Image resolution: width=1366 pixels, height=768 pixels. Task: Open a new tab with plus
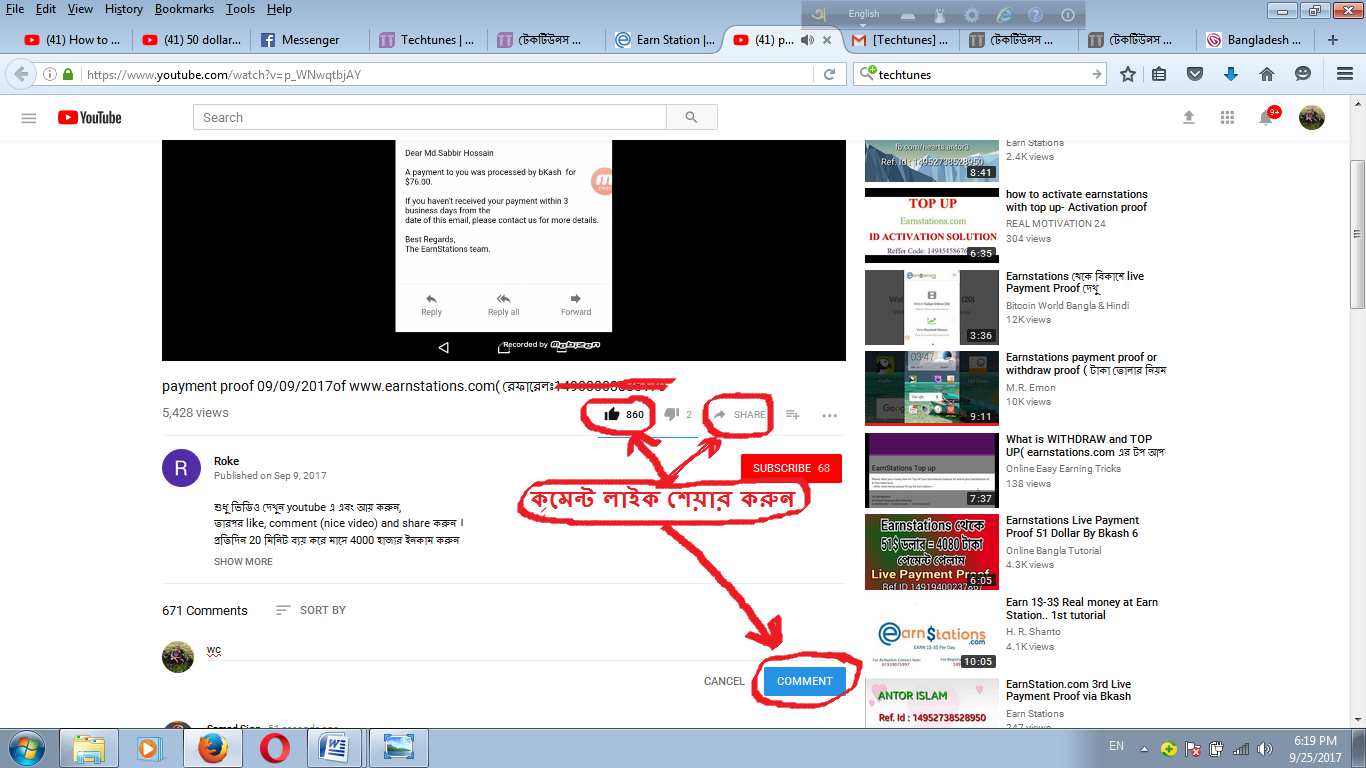point(1333,40)
